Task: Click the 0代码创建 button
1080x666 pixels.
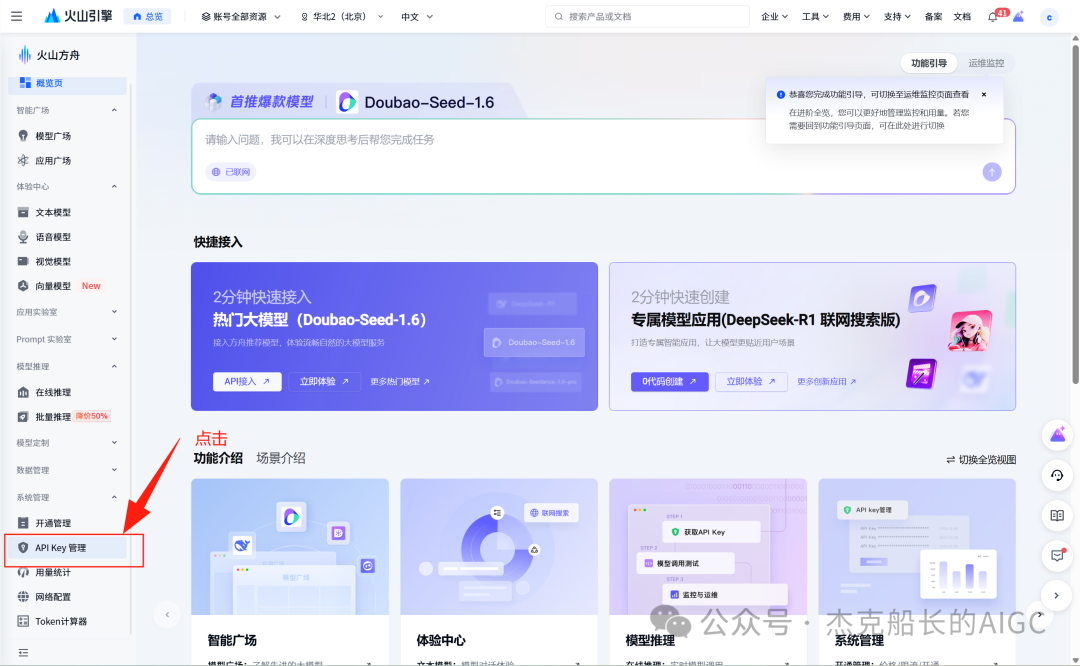Action: [669, 382]
